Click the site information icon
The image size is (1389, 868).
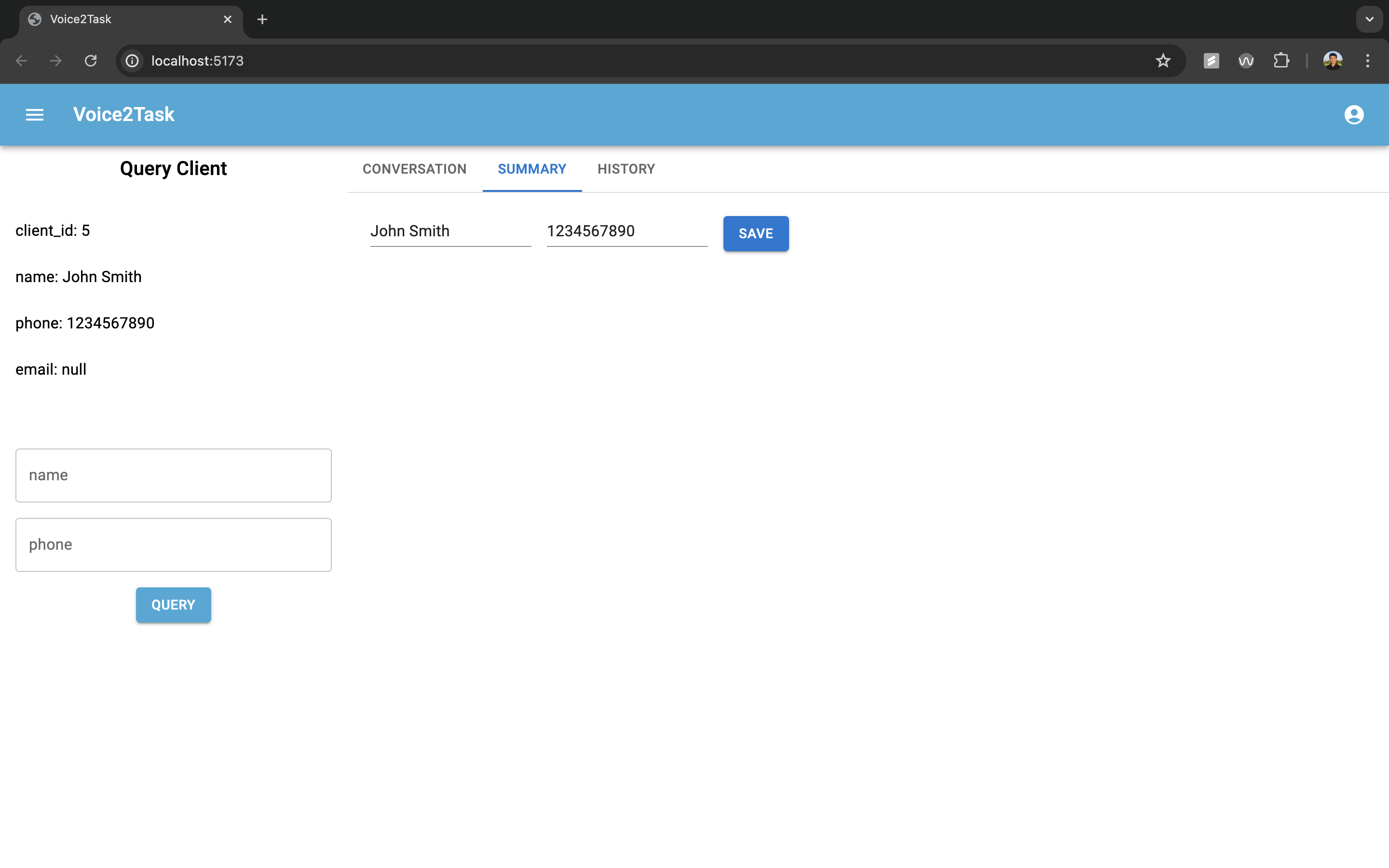[x=132, y=61]
